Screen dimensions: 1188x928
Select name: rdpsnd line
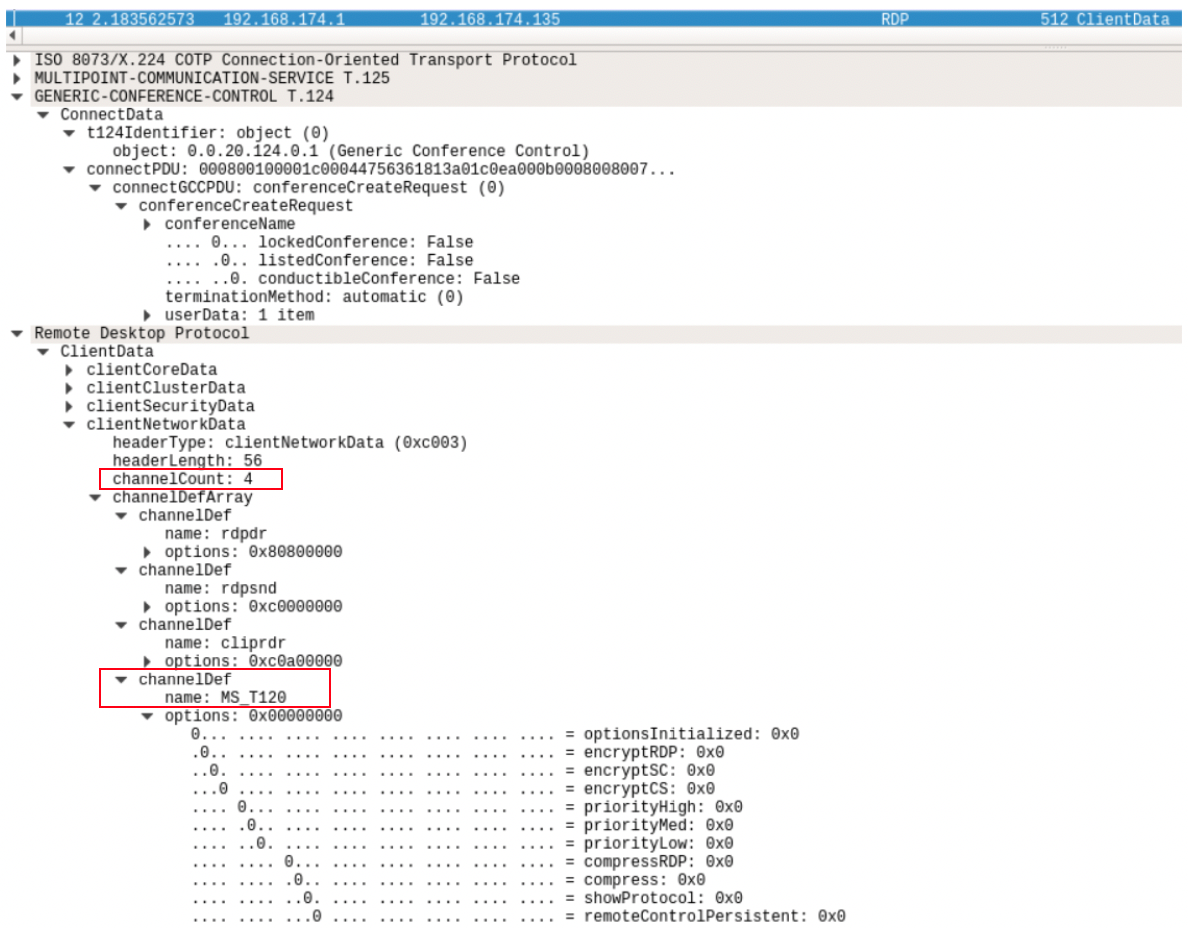pyautogui.click(x=220, y=589)
